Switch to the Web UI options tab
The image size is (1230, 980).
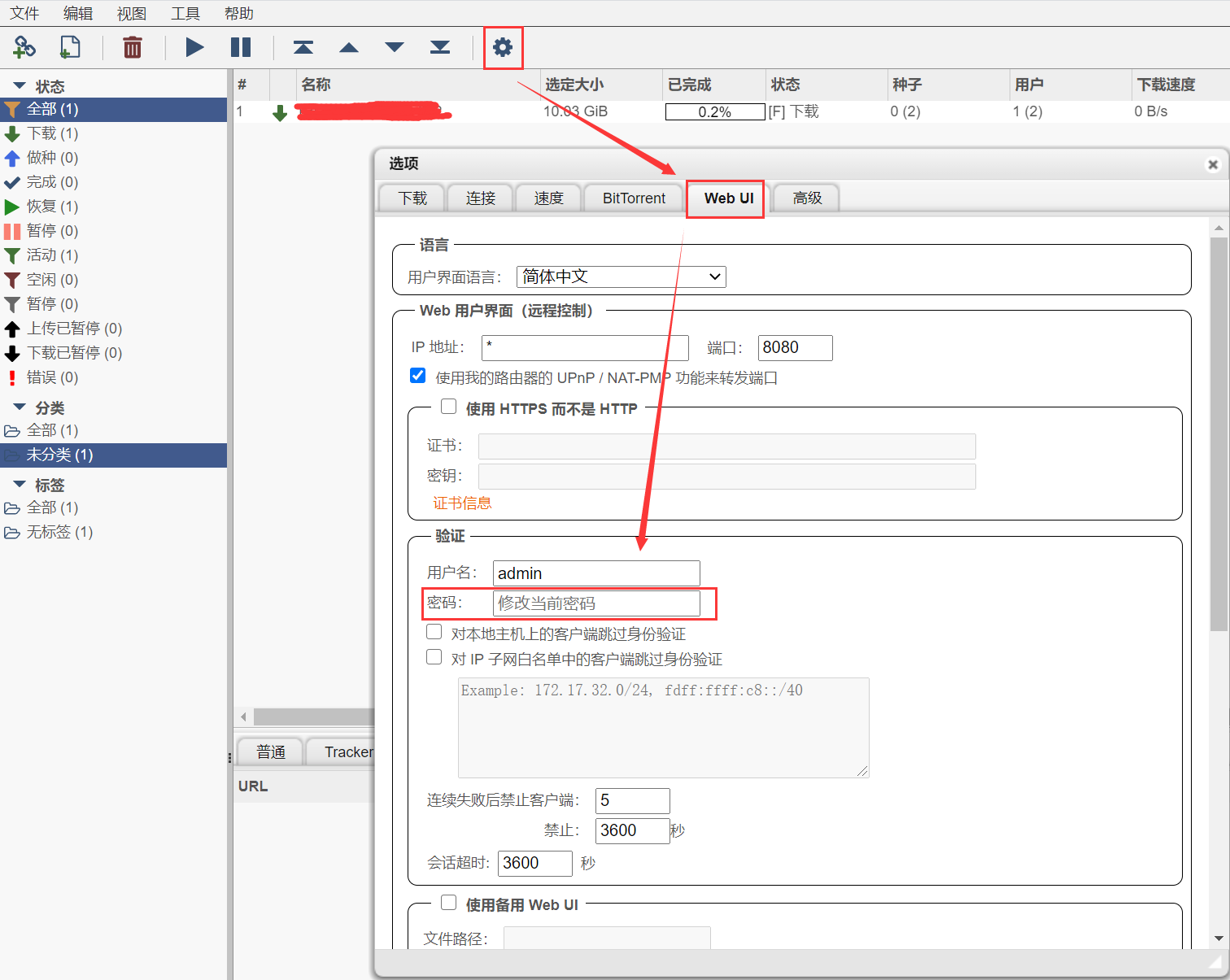(x=729, y=198)
